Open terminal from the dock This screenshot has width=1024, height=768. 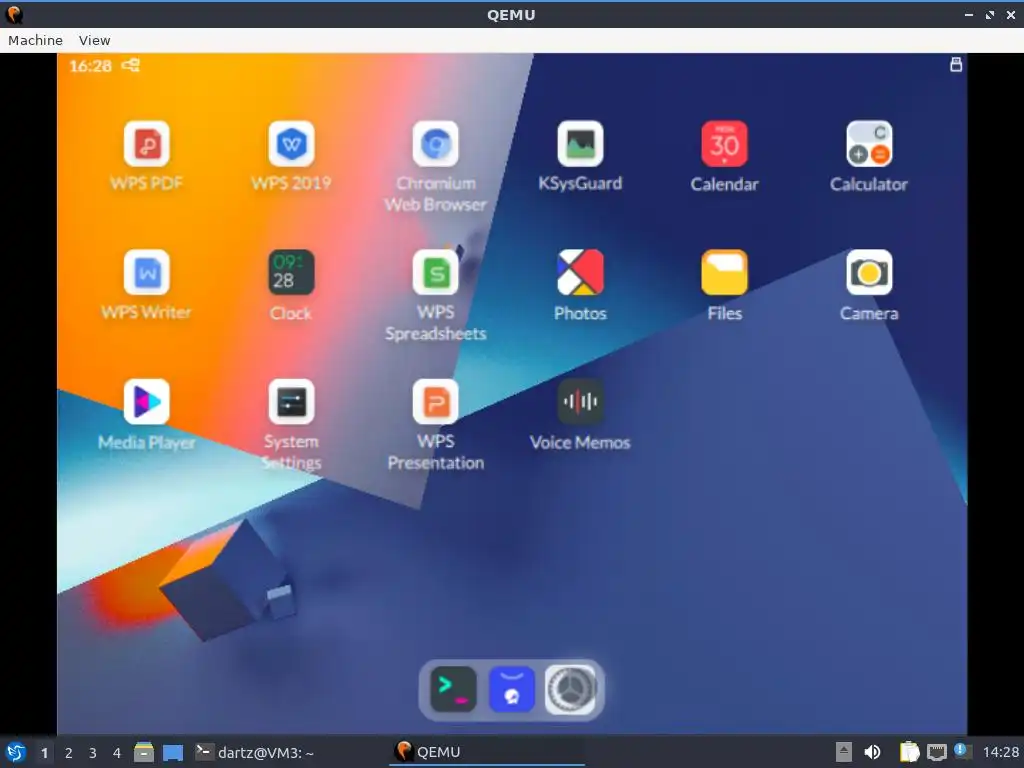pyautogui.click(x=453, y=690)
